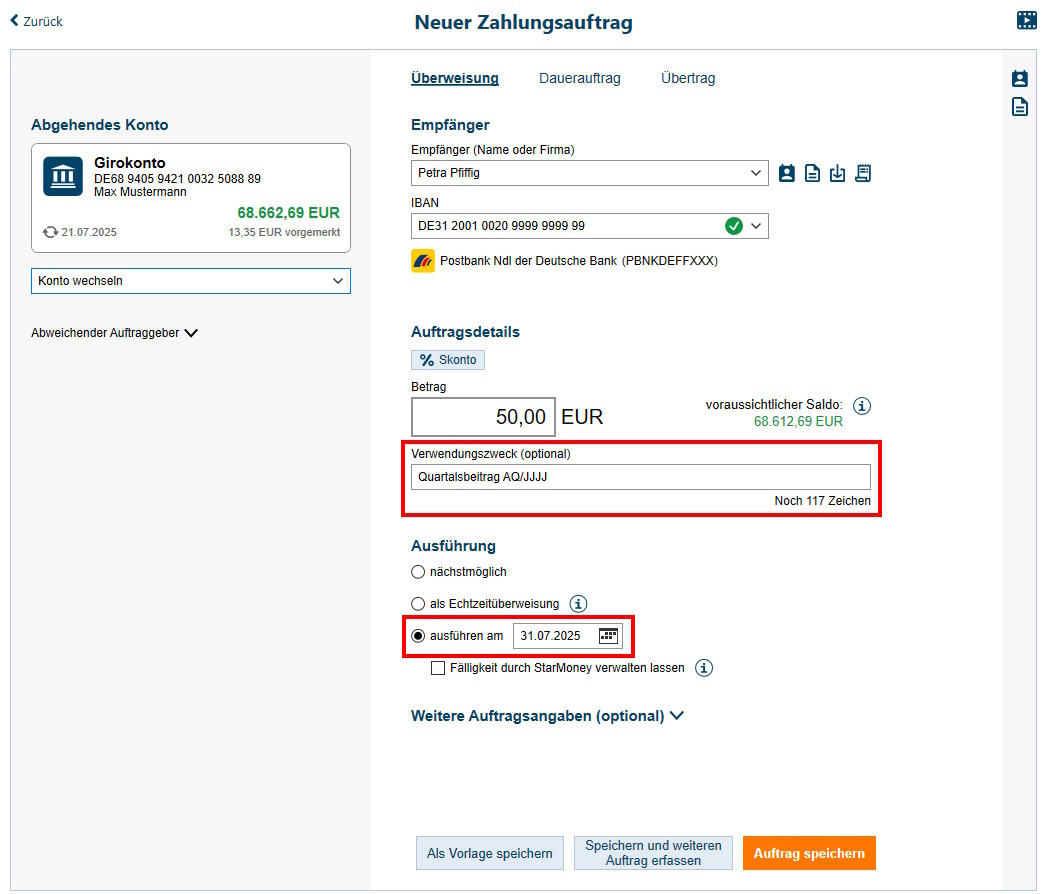Choose 'als Echtzeitüberweisung' radio button

tap(418, 604)
